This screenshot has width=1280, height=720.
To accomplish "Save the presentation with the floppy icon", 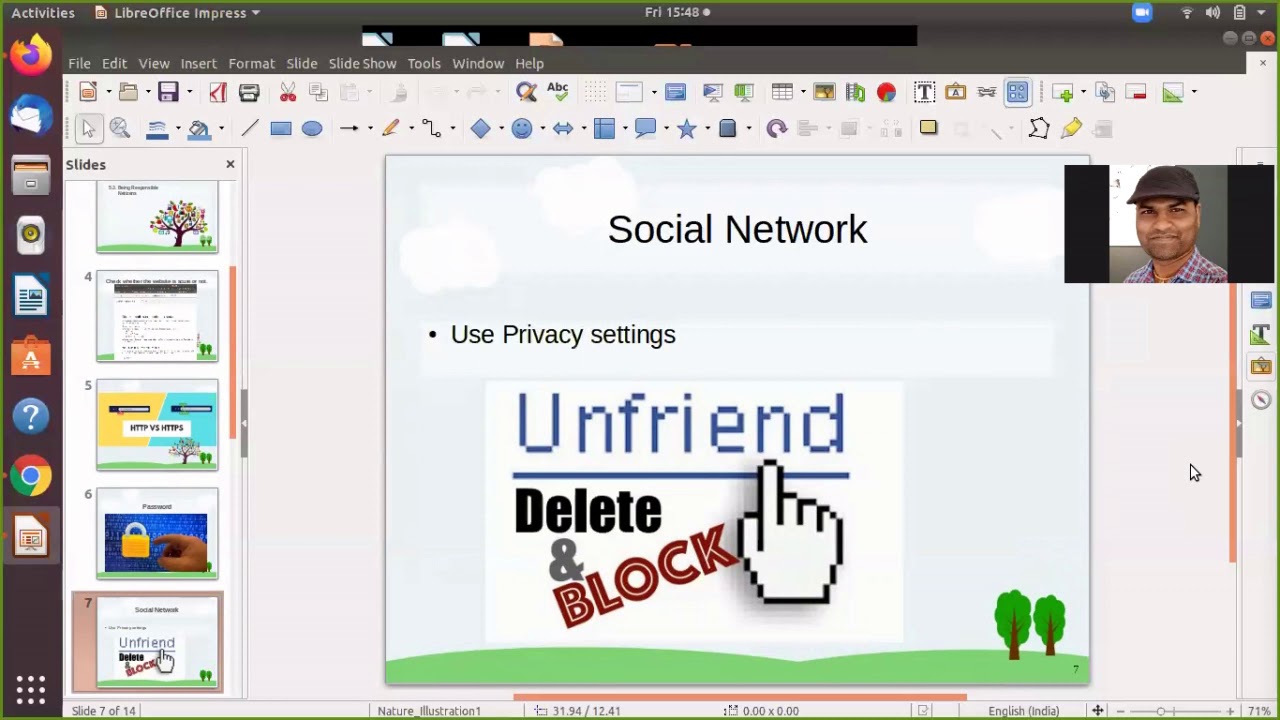I will click(x=168, y=92).
